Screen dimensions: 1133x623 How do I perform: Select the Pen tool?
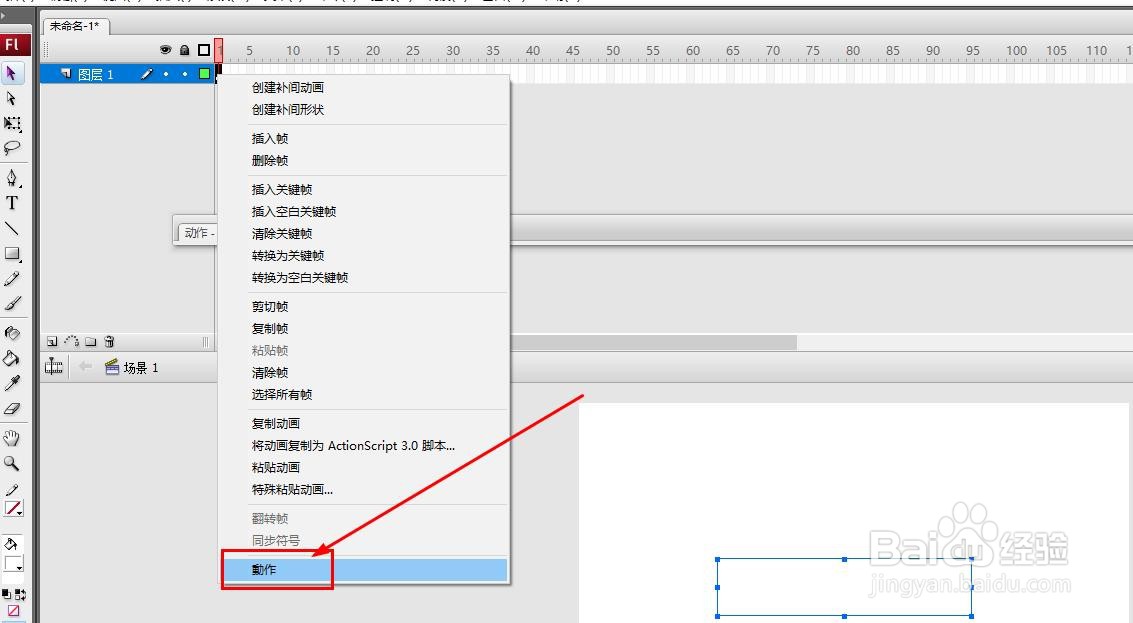pyautogui.click(x=12, y=178)
